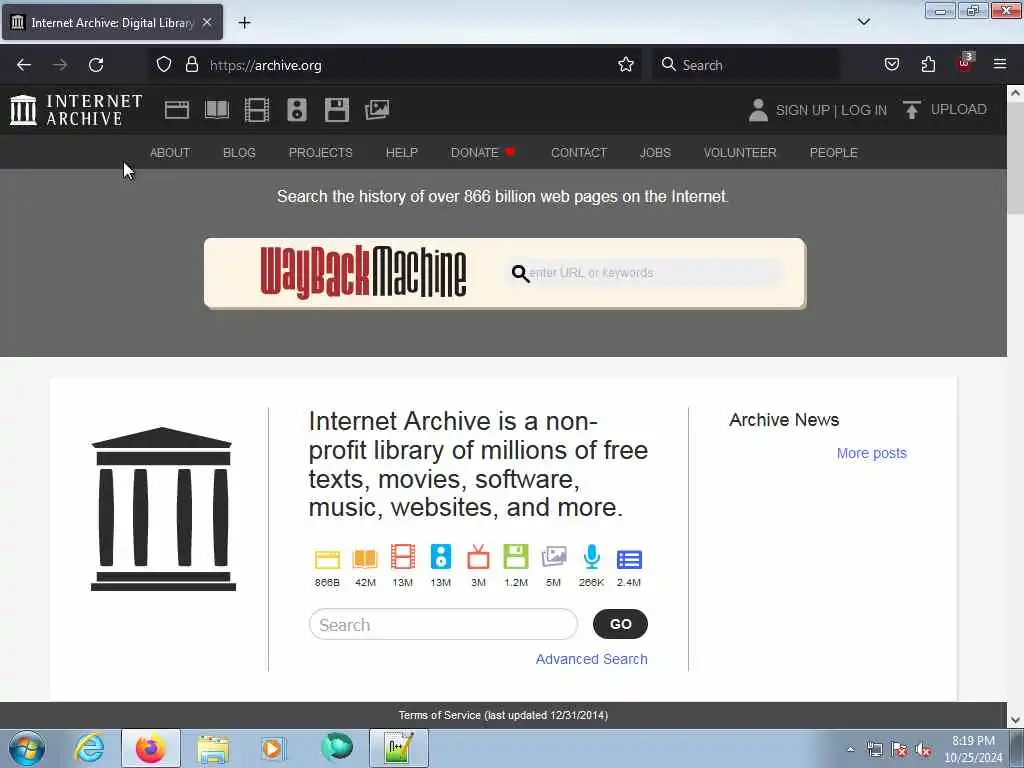Click the scrollbar down arrow

point(1016,720)
